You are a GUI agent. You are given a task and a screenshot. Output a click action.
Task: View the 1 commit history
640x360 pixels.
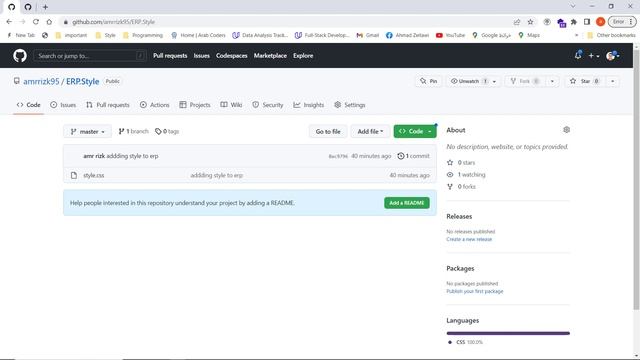click(413, 156)
